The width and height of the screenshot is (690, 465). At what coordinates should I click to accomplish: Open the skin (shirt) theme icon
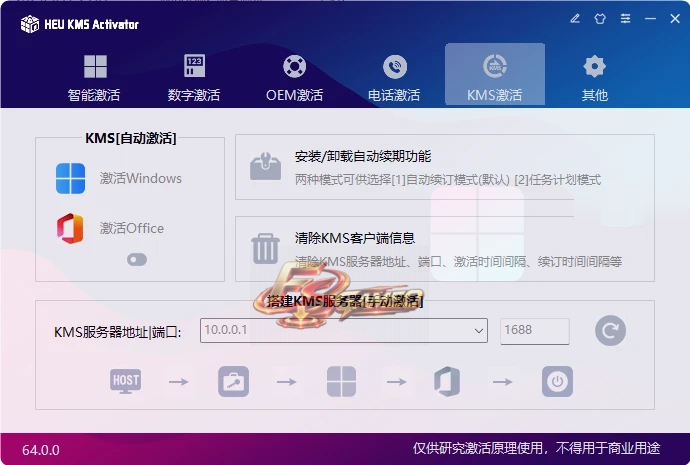[600, 18]
